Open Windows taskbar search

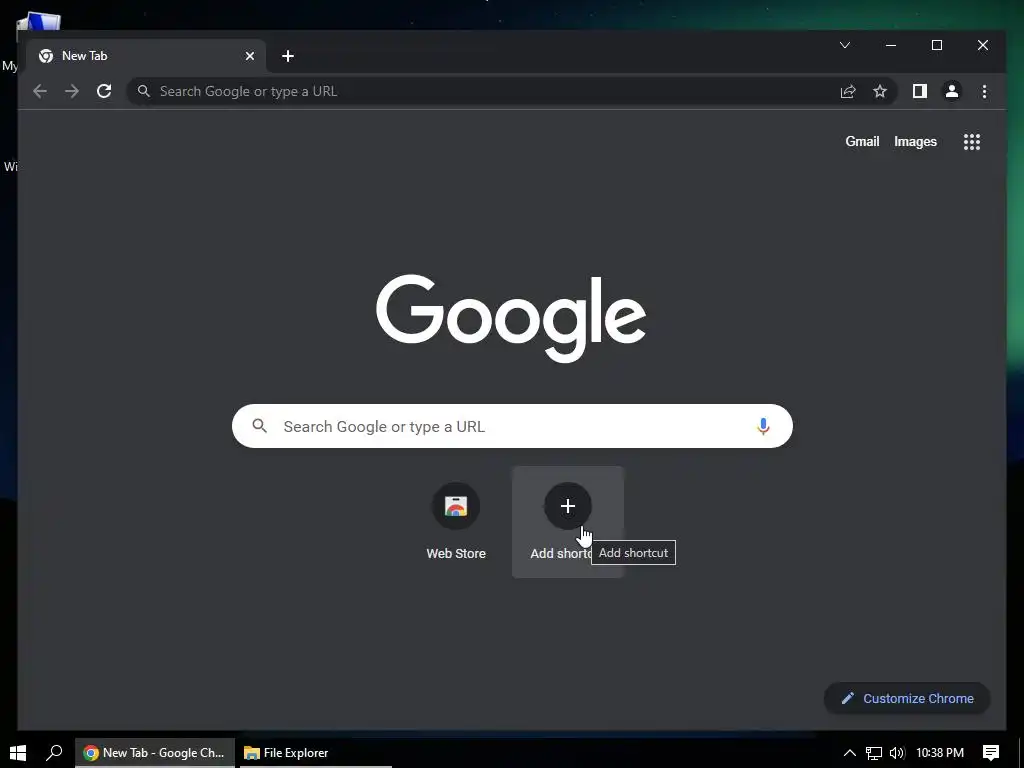tap(54, 752)
